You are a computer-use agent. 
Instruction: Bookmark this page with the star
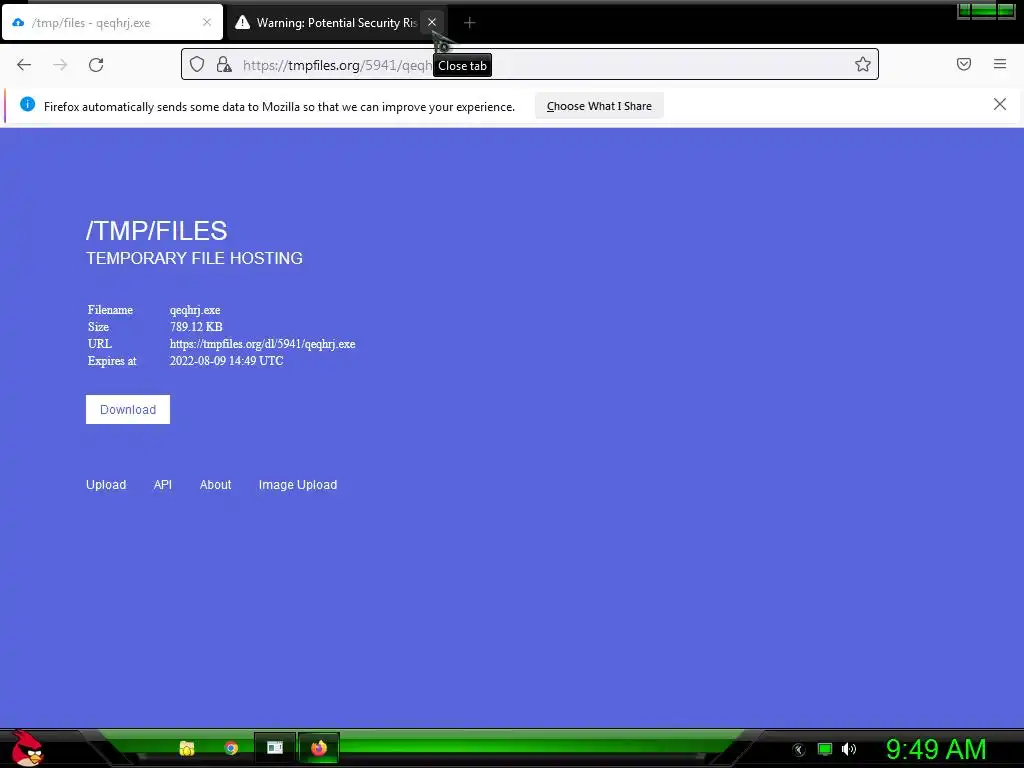click(863, 64)
